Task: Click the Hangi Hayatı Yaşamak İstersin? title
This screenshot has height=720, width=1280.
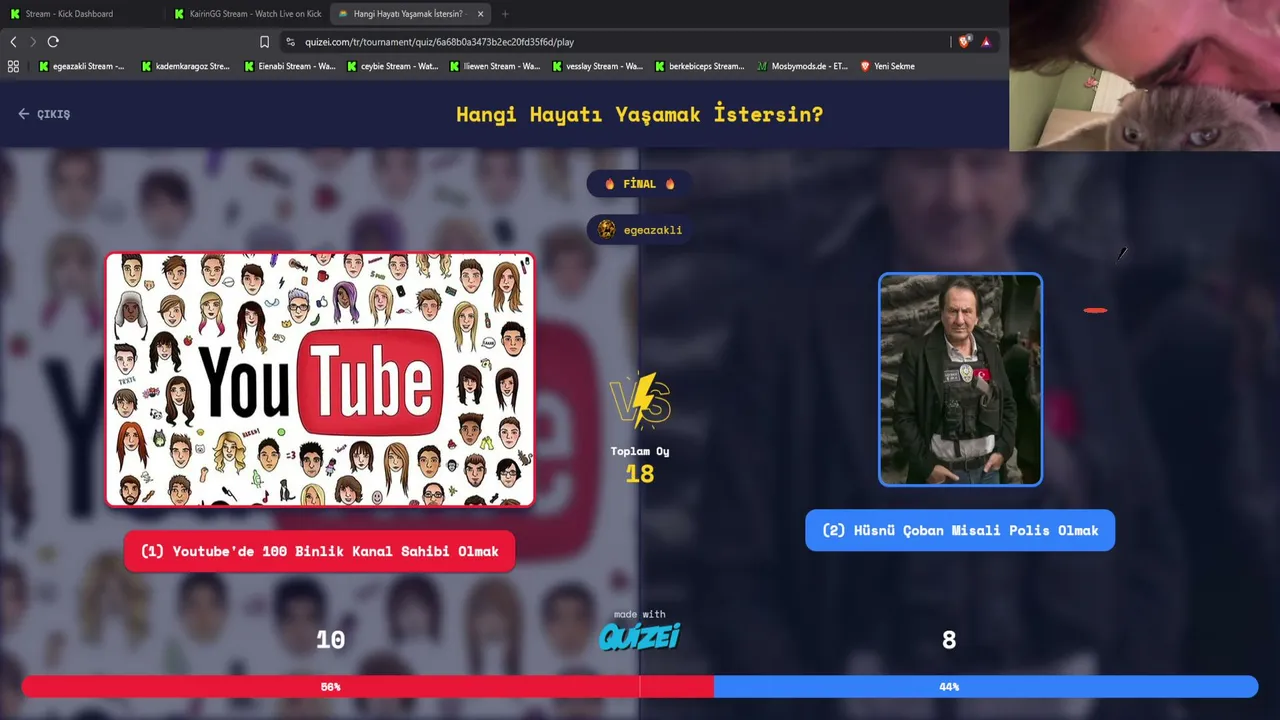Action: click(640, 114)
